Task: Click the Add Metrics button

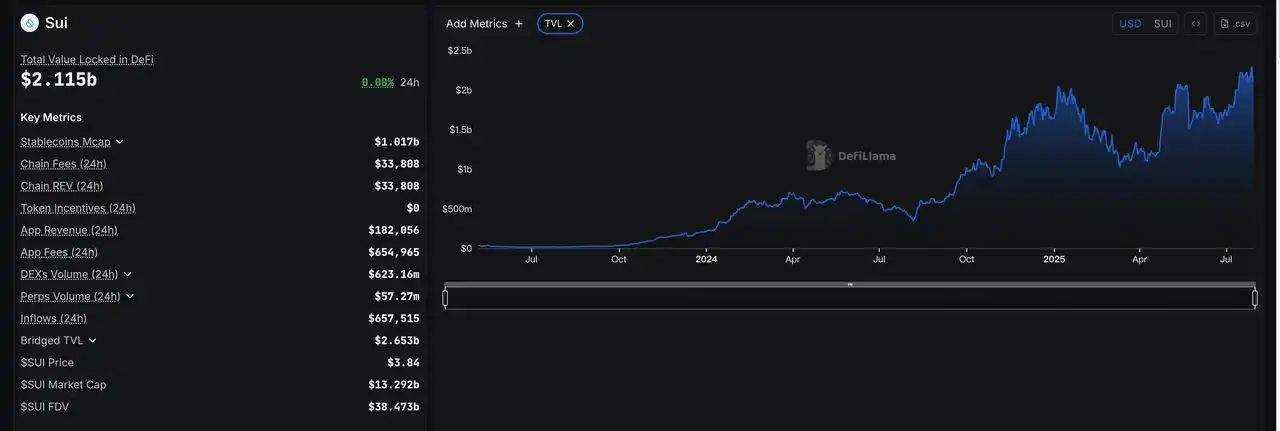Action: pos(476,24)
